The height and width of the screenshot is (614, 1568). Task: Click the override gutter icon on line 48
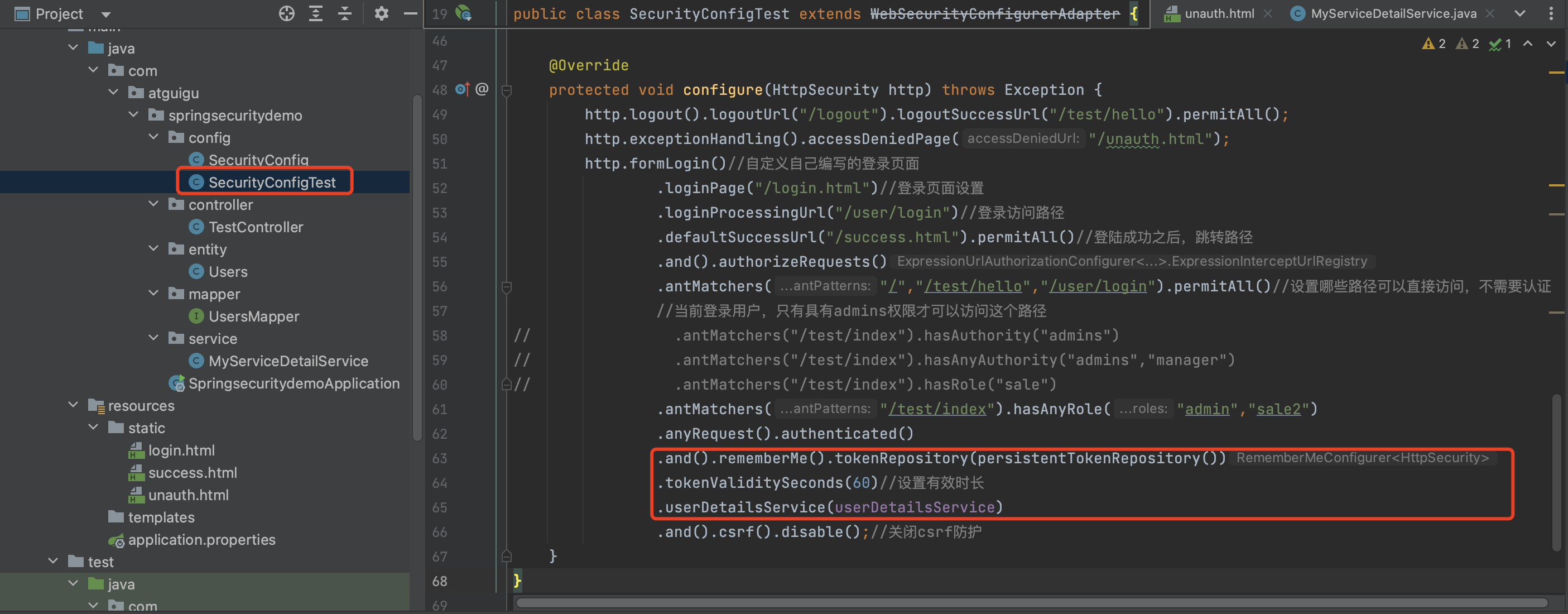(x=462, y=89)
